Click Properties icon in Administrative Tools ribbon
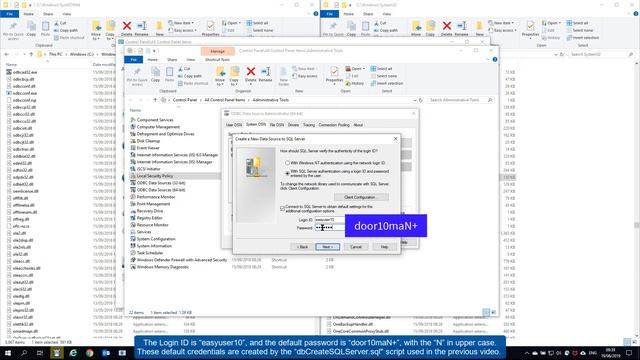Viewport: 640px width, 360px height. (334, 75)
